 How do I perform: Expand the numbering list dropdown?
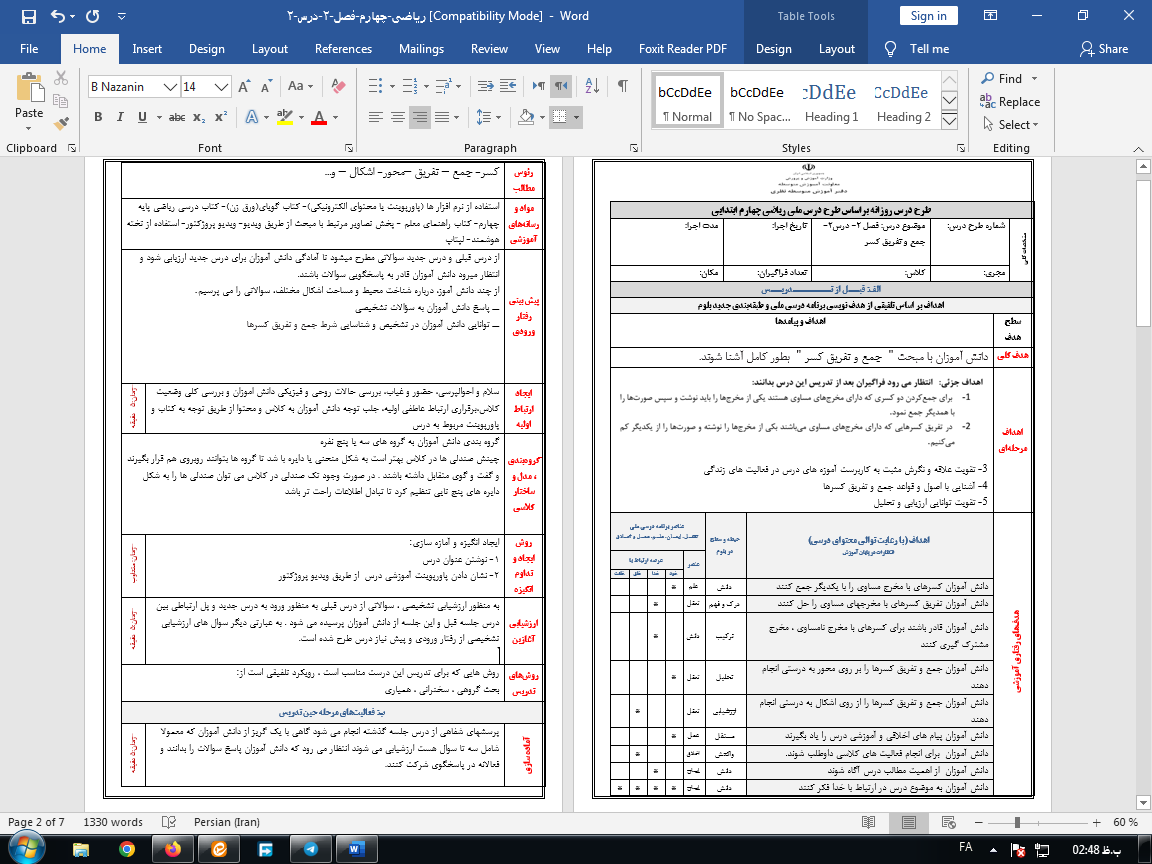pyautogui.click(x=426, y=87)
